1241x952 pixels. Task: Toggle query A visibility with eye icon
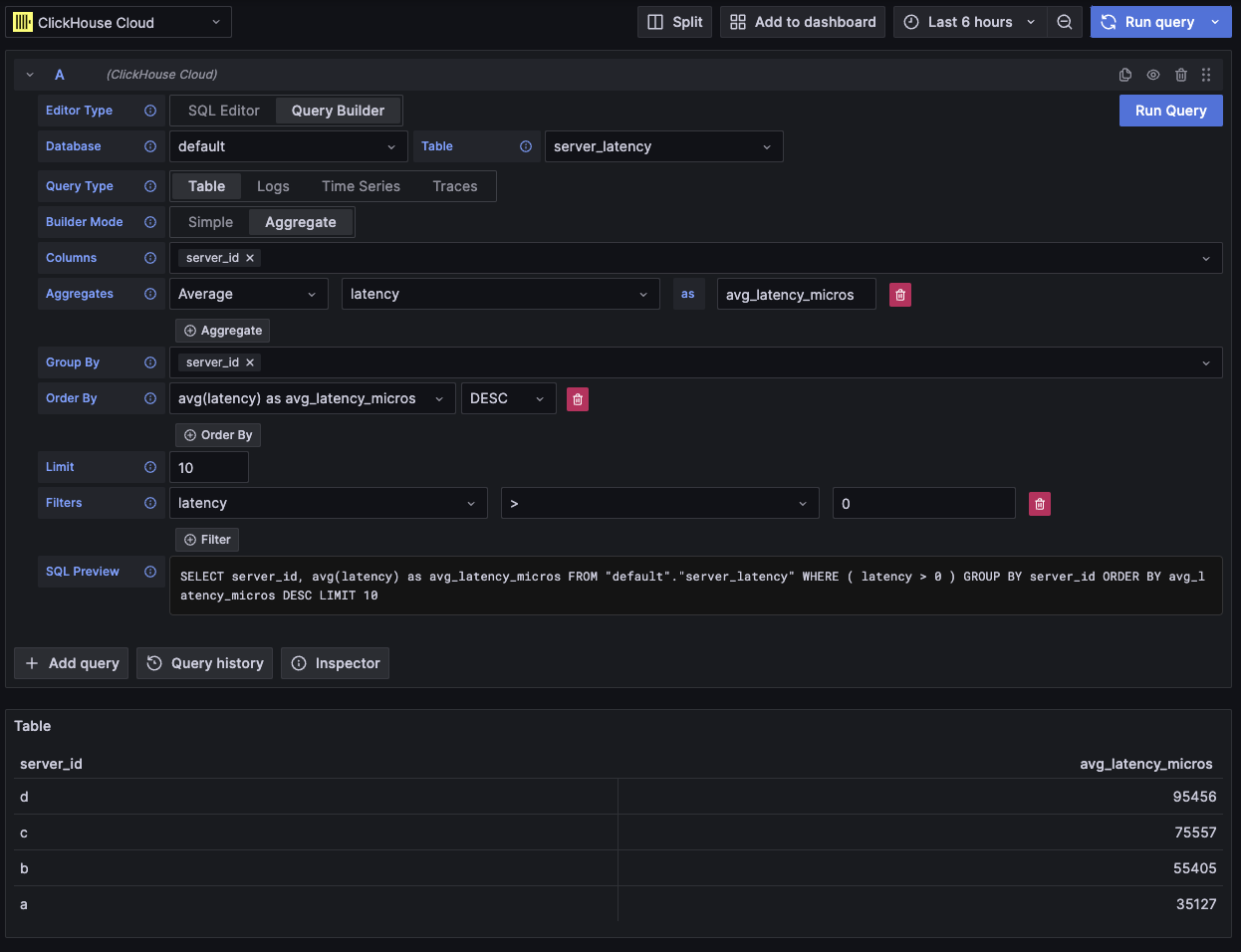point(1153,75)
